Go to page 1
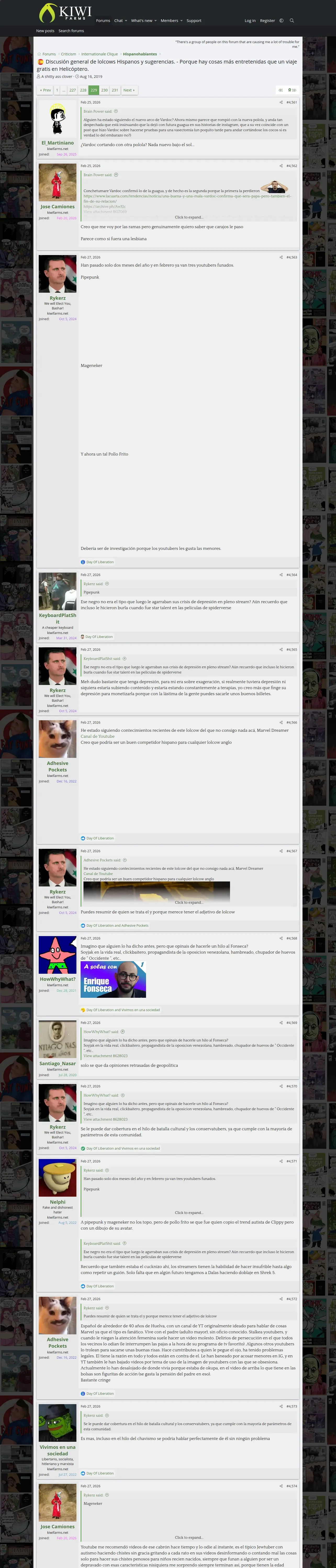336x1568 pixels. pos(57,90)
